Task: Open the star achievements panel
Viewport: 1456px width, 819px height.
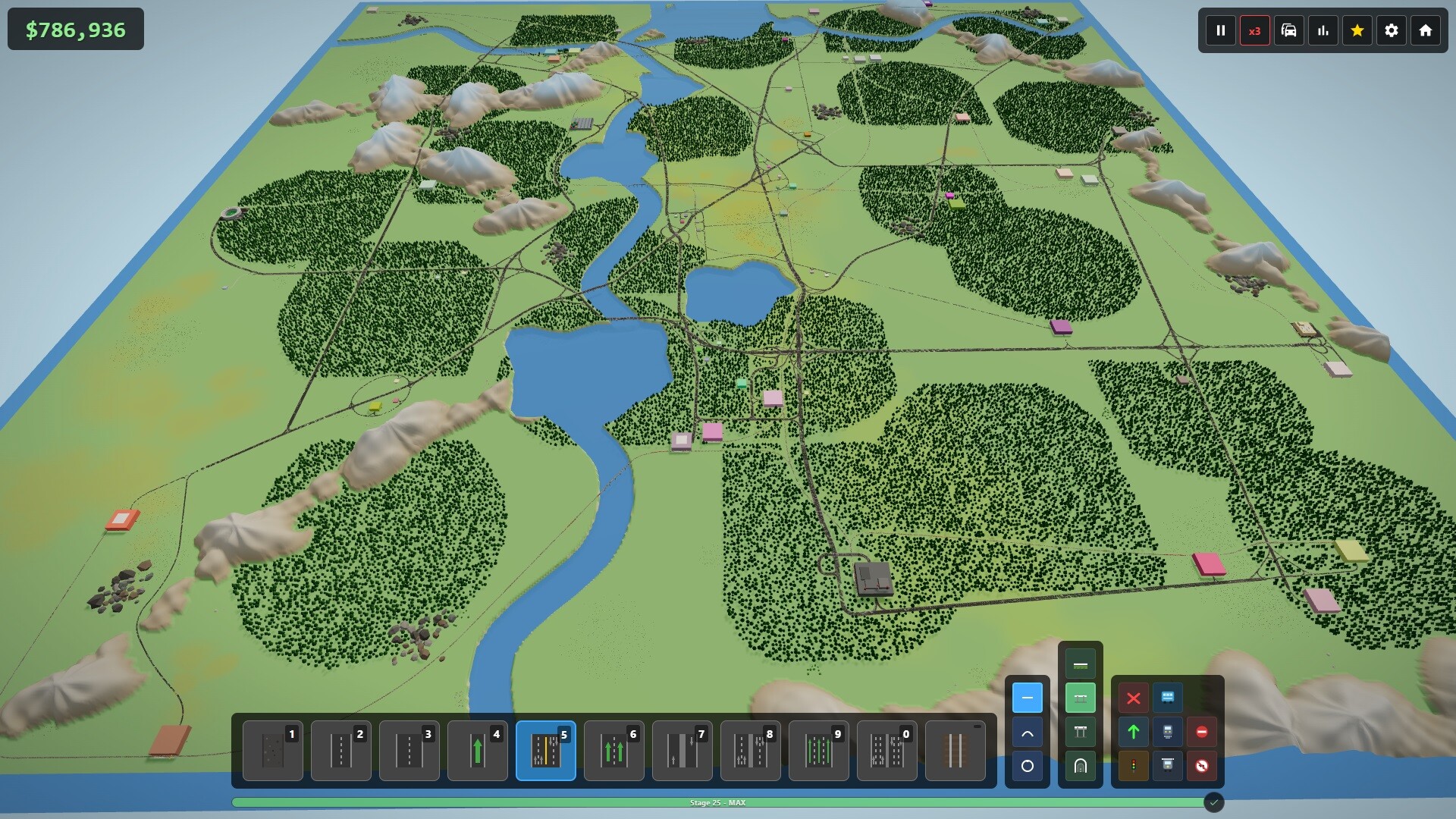Action: click(x=1357, y=30)
